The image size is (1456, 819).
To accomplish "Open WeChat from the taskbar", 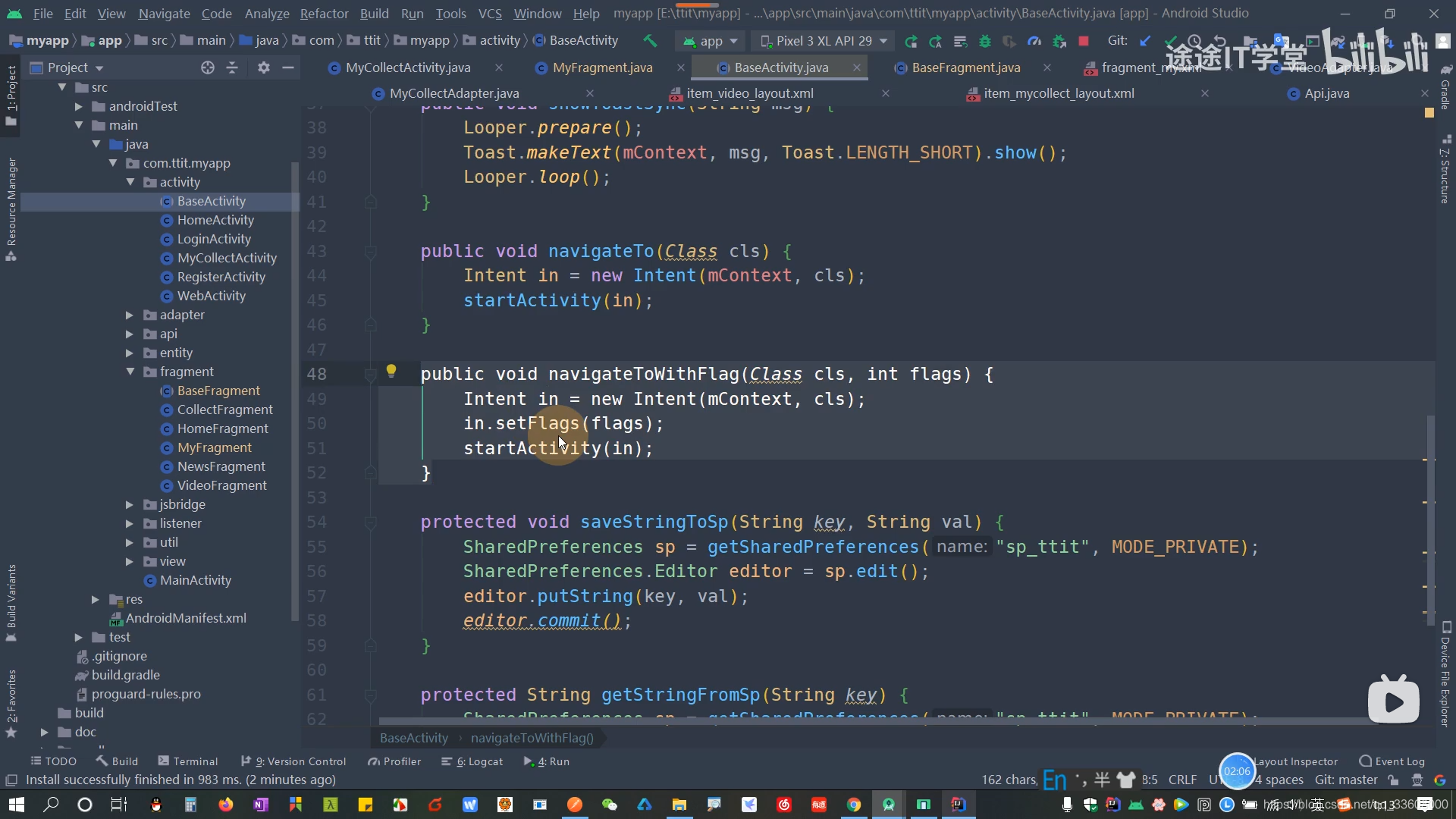I will pos(609,805).
